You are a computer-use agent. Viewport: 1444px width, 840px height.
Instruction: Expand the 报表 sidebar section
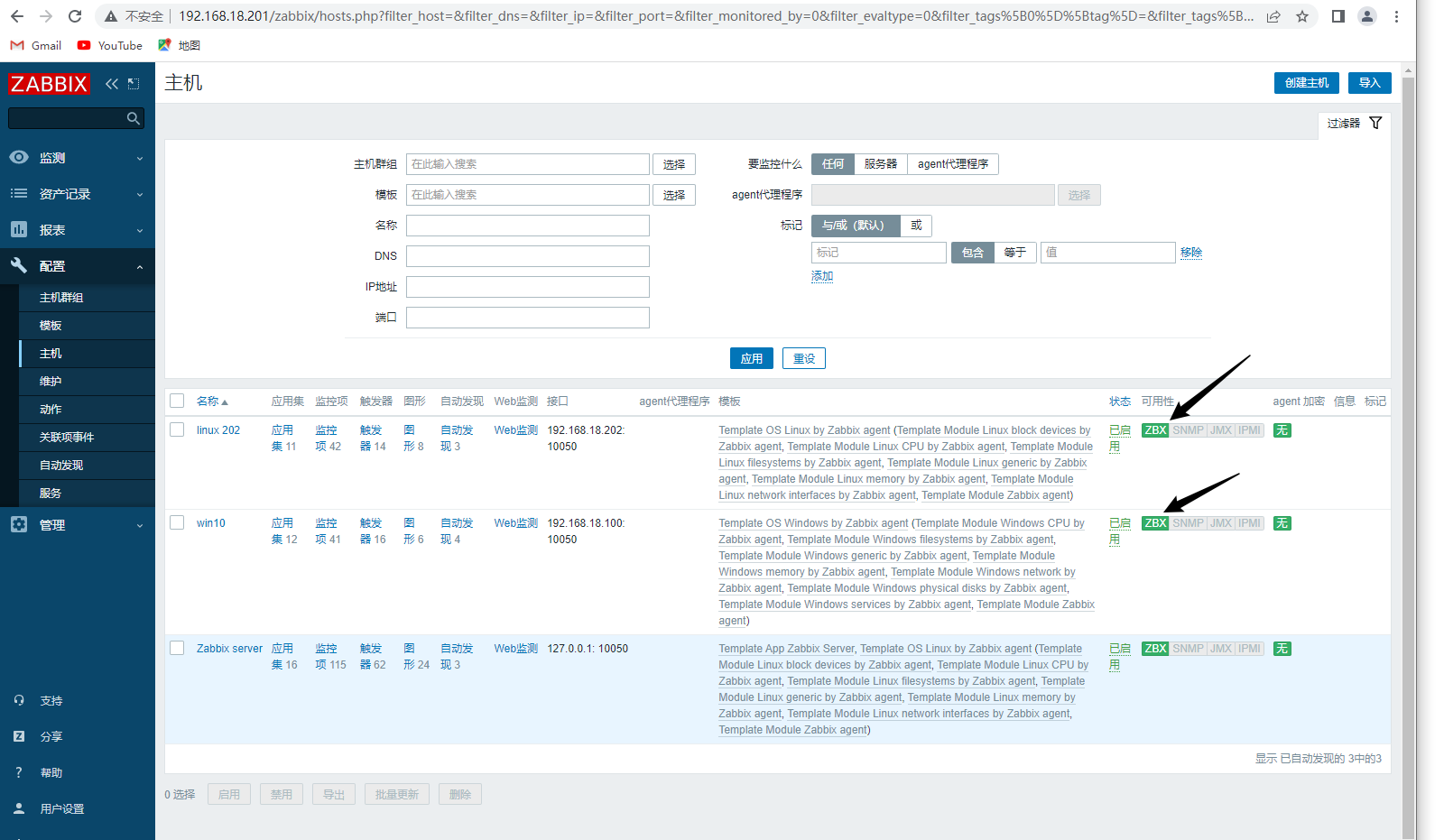77,230
